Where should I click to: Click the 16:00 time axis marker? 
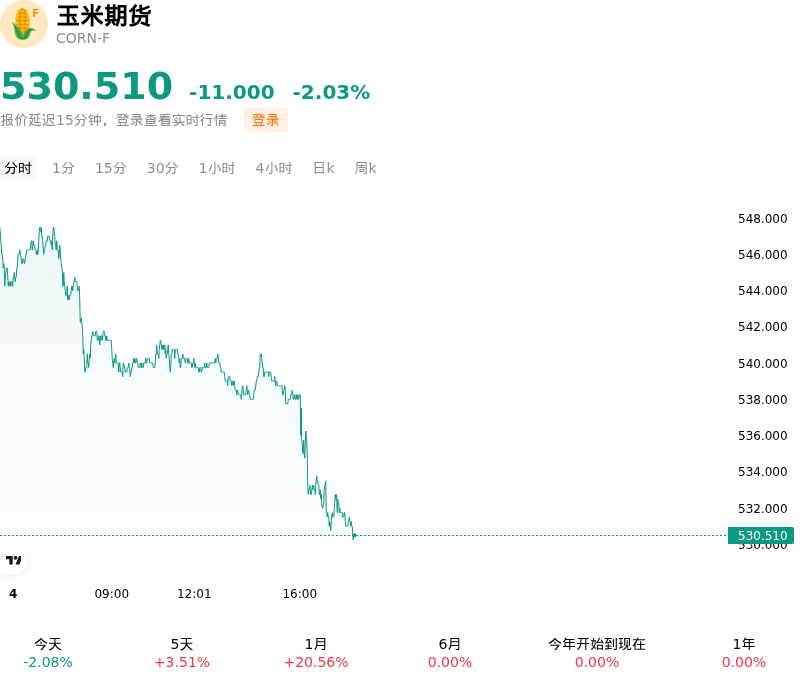[x=299, y=594]
